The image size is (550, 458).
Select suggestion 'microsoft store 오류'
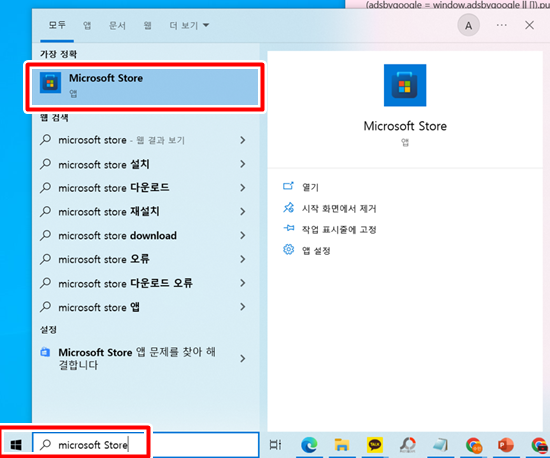tap(104, 260)
